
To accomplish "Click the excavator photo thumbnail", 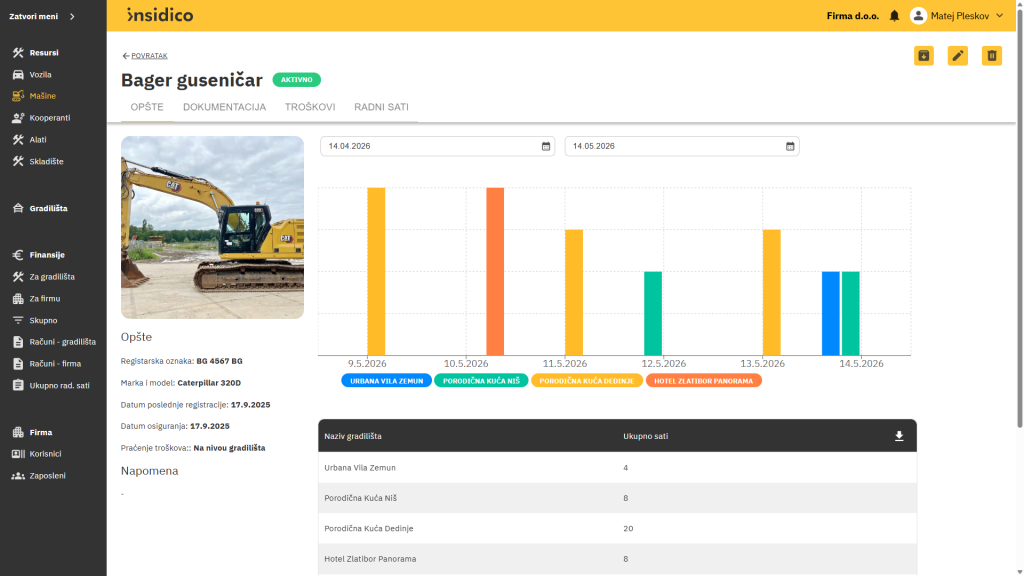I will pyautogui.click(x=212, y=227).
